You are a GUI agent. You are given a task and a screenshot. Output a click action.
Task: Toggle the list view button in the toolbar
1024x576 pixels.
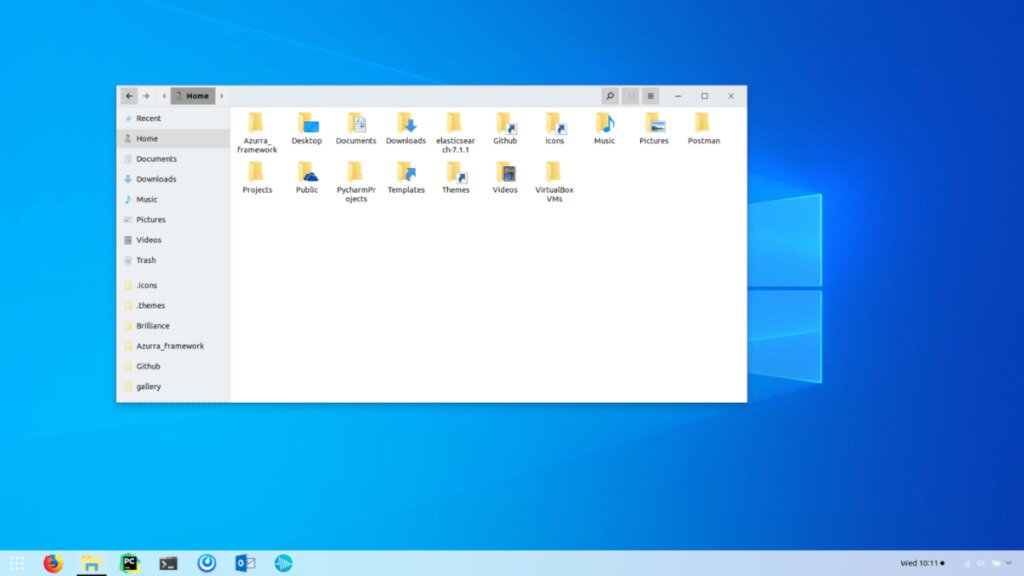631,95
